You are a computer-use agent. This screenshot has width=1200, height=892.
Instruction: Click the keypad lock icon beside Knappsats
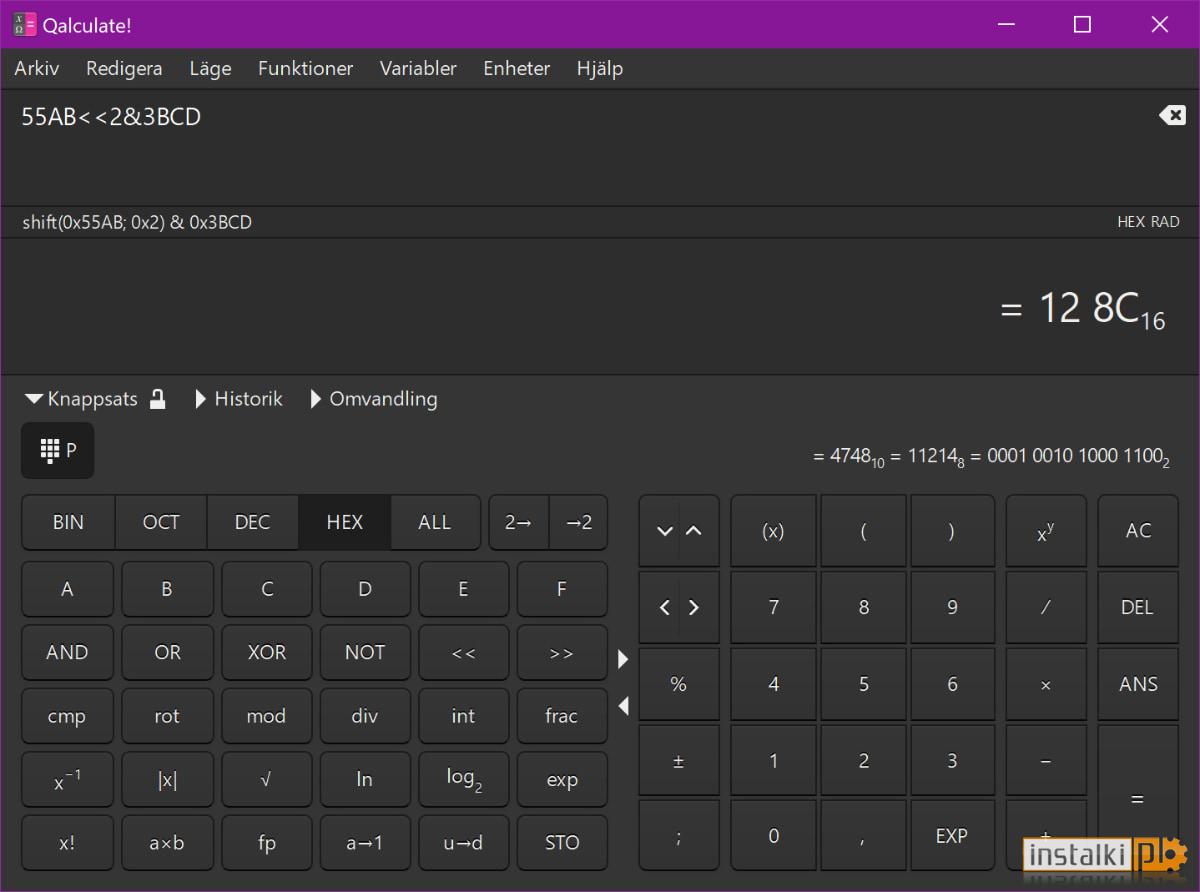coord(157,399)
